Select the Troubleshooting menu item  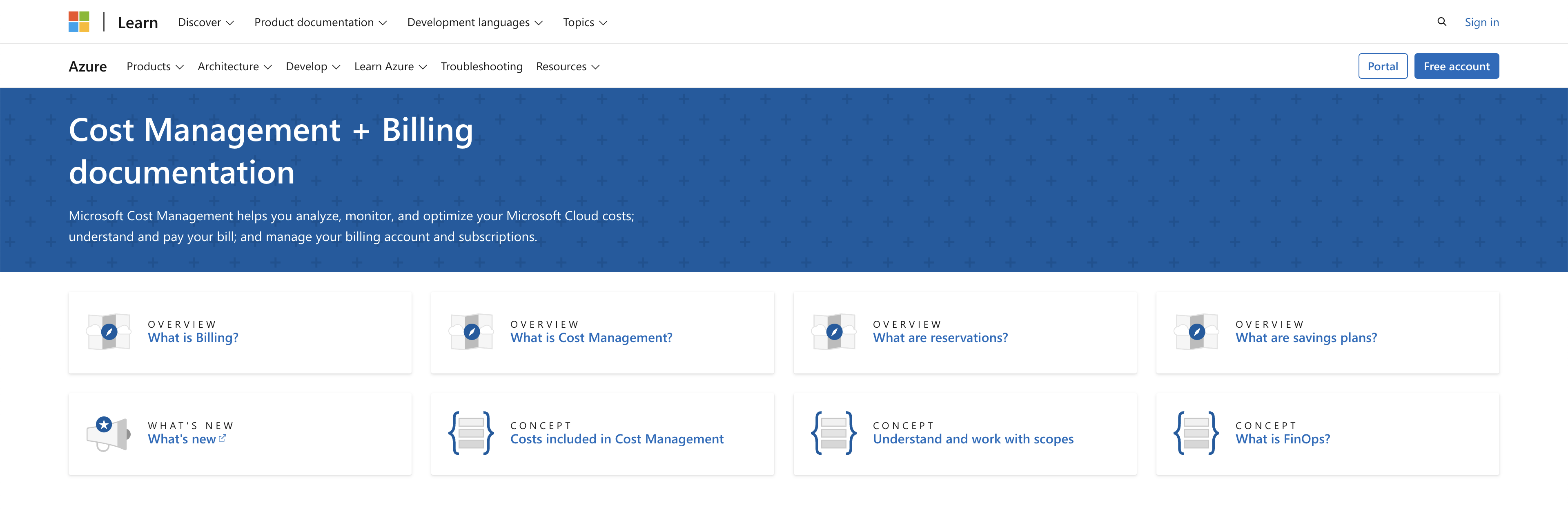(x=481, y=67)
